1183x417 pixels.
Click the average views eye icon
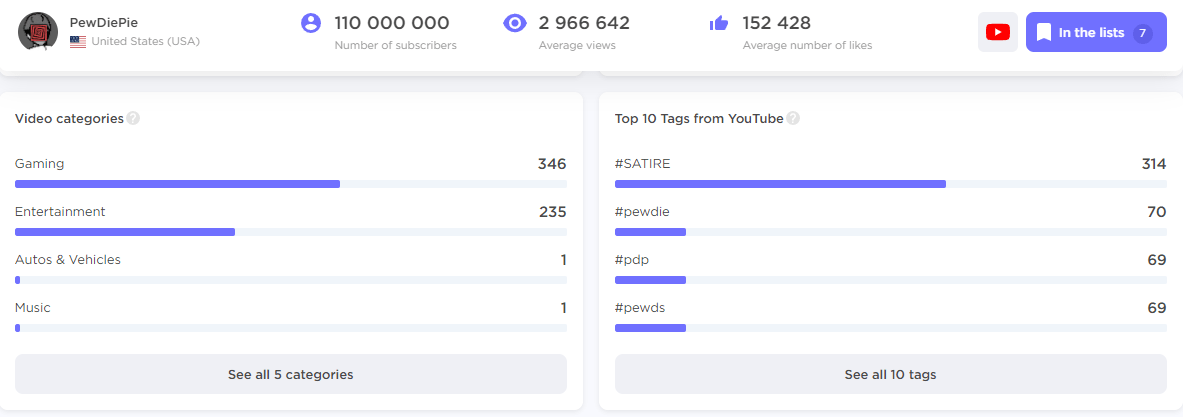[515, 23]
